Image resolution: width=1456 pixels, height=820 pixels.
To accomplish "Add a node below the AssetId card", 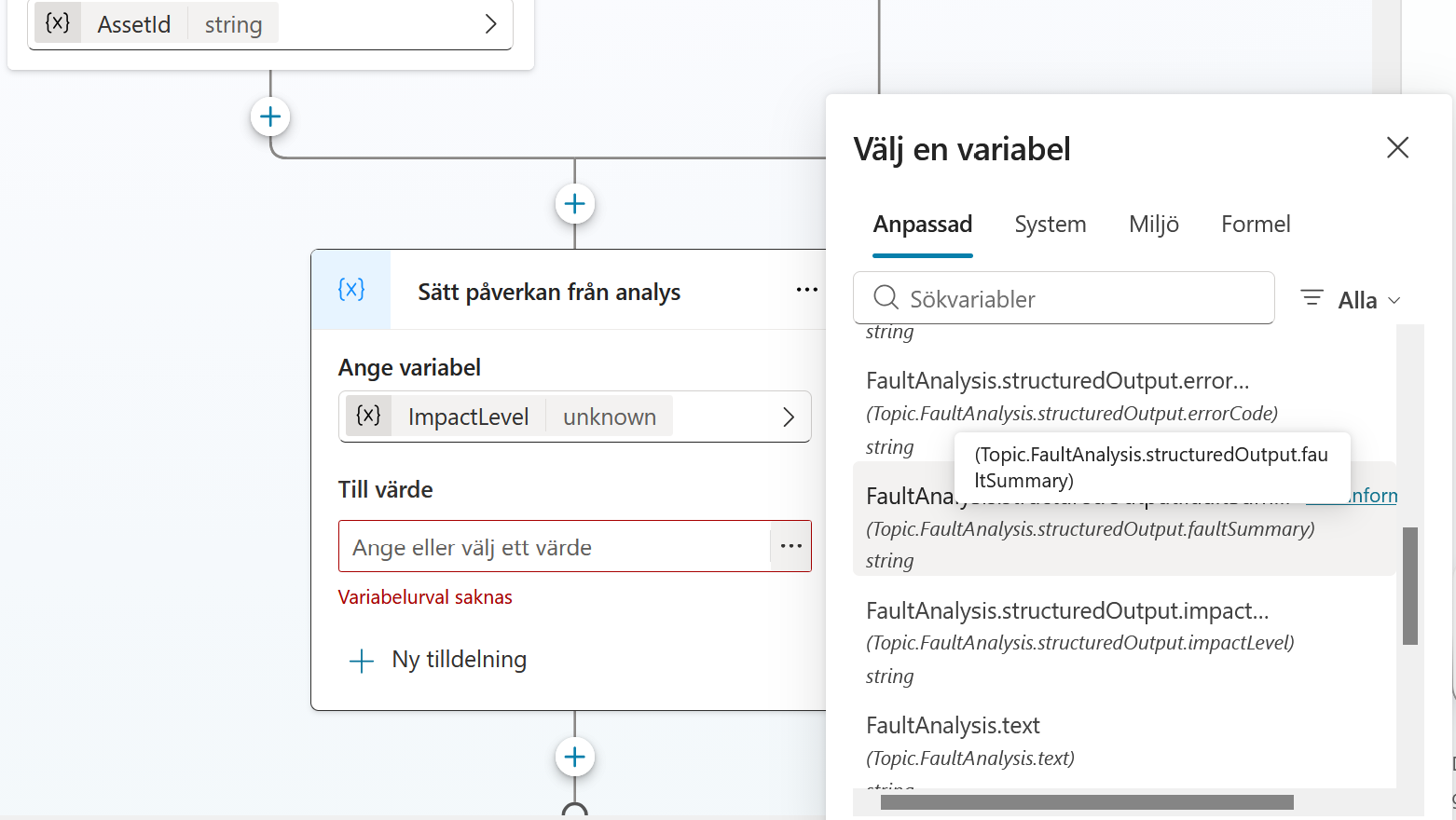I will (x=270, y=116).
